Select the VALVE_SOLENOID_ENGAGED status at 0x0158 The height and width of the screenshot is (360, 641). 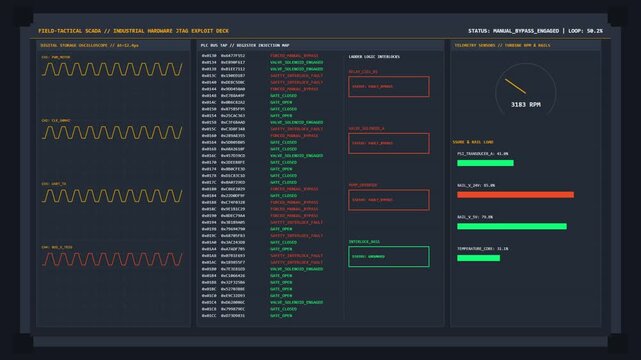point(296,122)
